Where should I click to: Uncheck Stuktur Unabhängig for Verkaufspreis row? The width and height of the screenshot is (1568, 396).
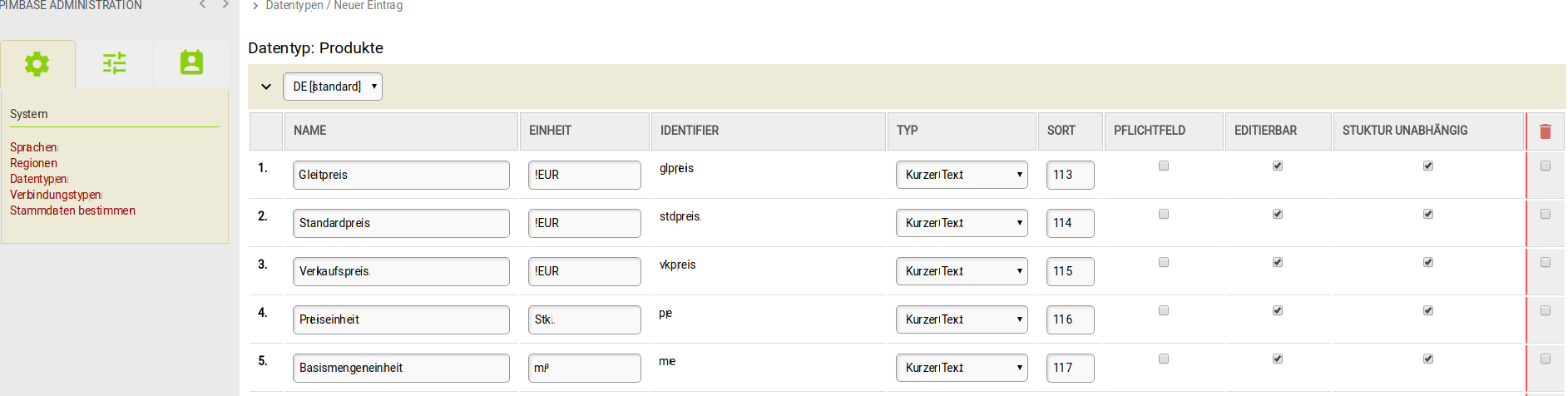click(1428, 262)
